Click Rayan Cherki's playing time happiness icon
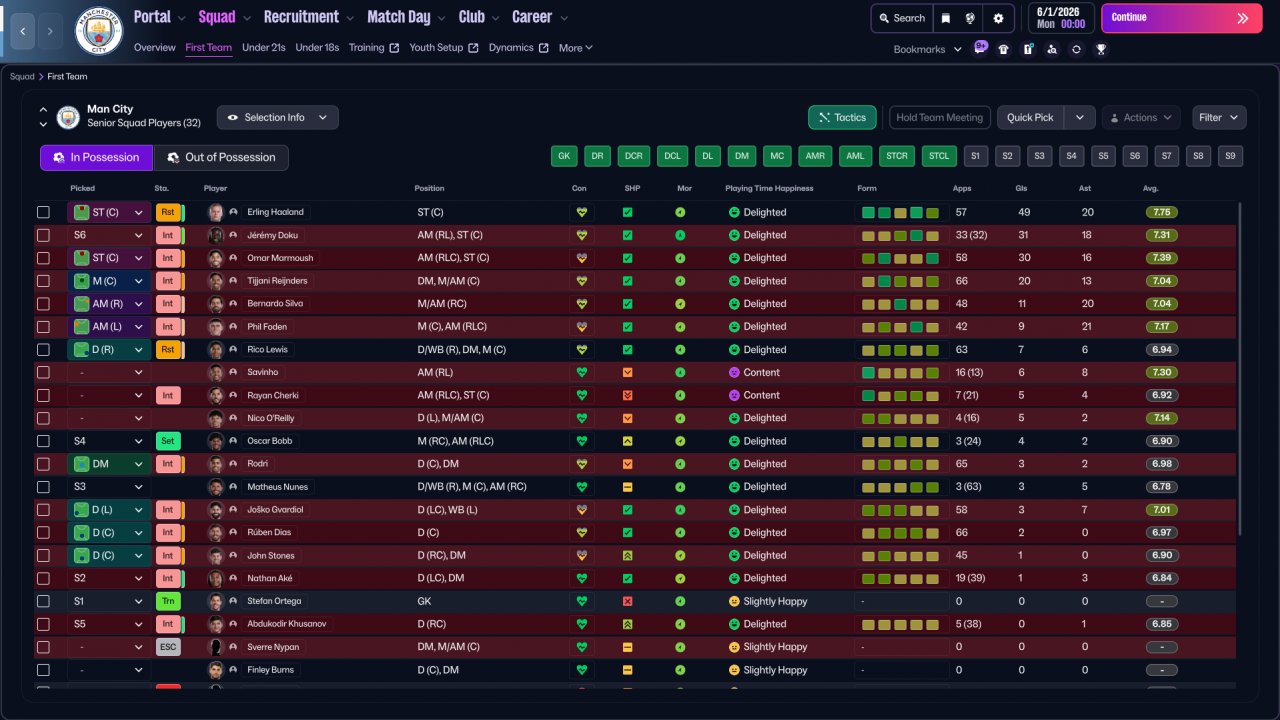This screenshot has width=1280, height=720. [x=734, y=395]
